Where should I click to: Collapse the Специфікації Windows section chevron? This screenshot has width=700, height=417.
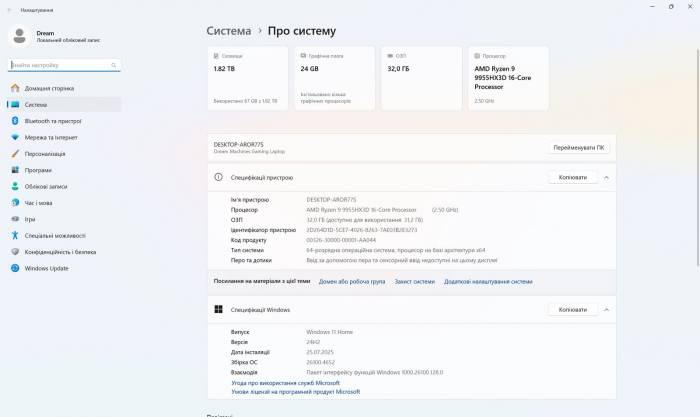[x=606, y=309]
